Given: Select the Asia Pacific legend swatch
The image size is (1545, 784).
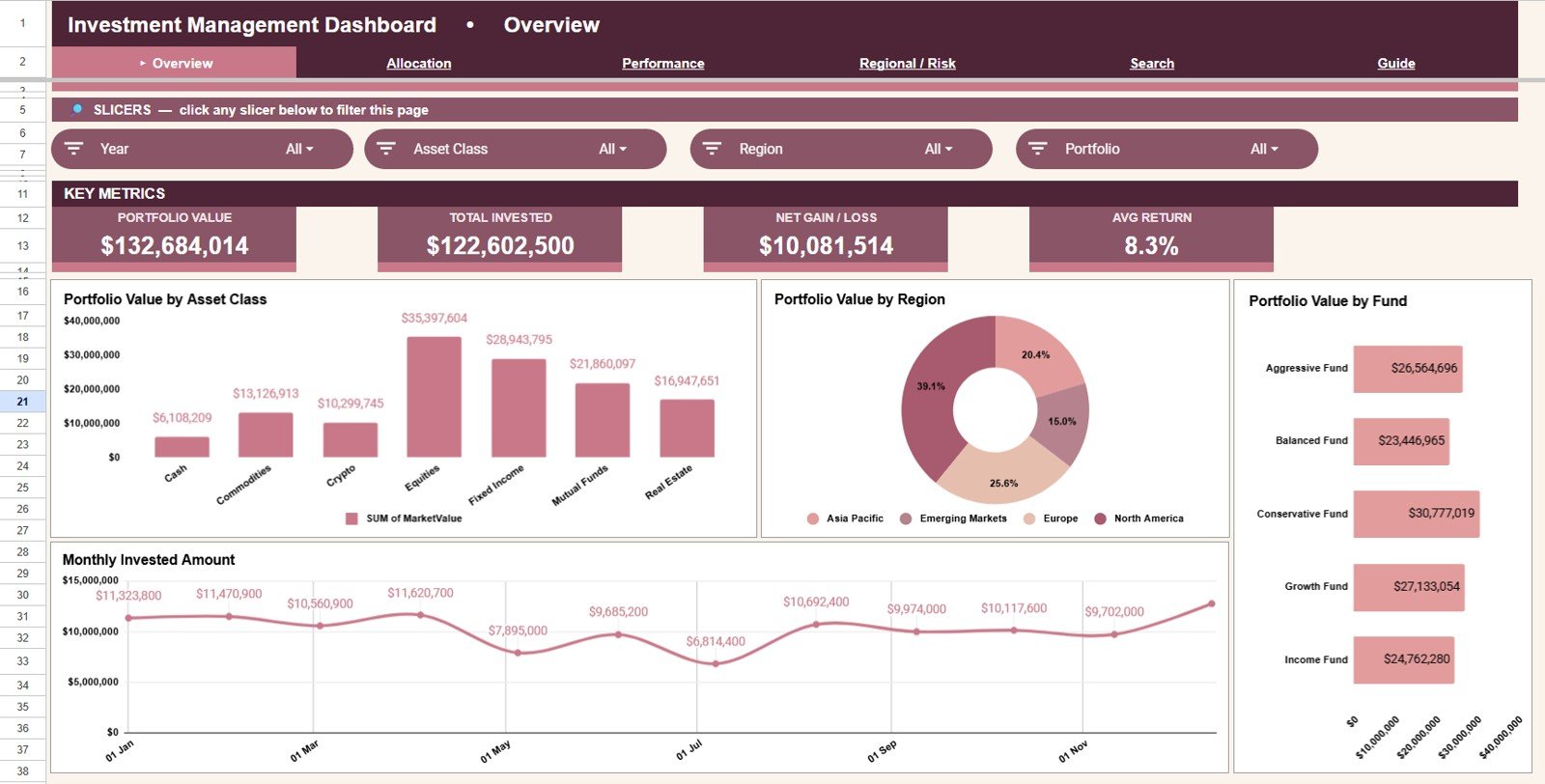Looking at the screenshot, I should pos(813,518).
